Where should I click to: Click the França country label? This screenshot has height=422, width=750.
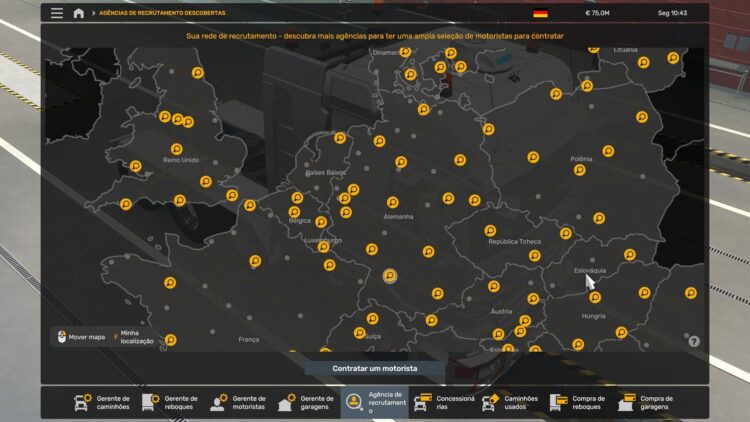[x=249, y=339]
